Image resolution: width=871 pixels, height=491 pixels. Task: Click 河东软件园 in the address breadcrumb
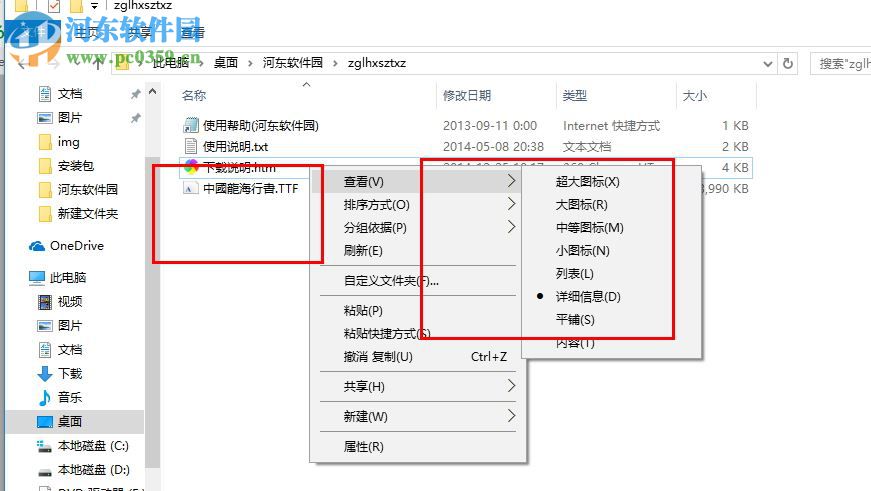pos(292,63)
